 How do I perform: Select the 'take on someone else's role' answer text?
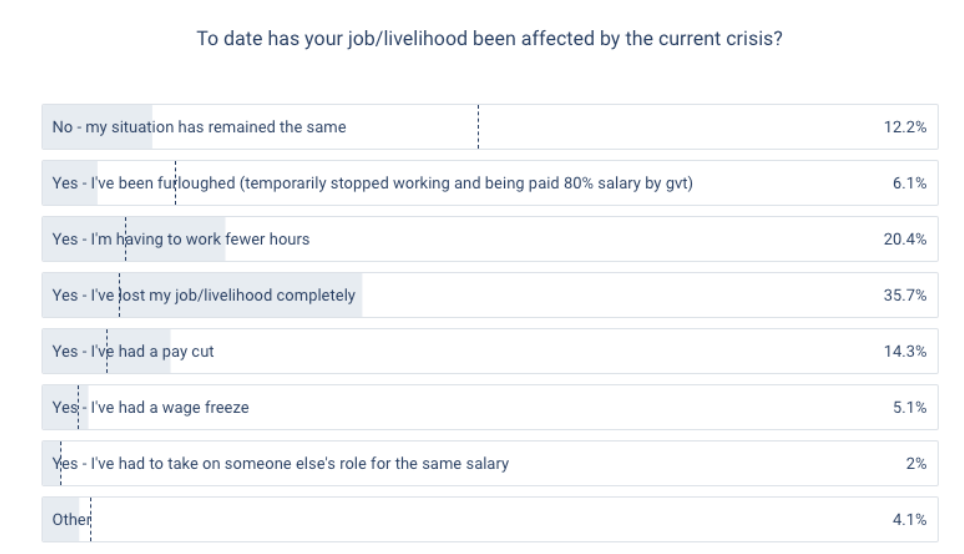coord(280,463)
